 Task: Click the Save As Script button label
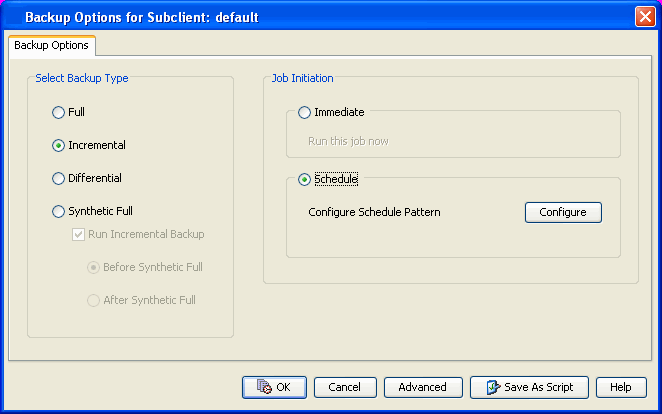(539, 387)
